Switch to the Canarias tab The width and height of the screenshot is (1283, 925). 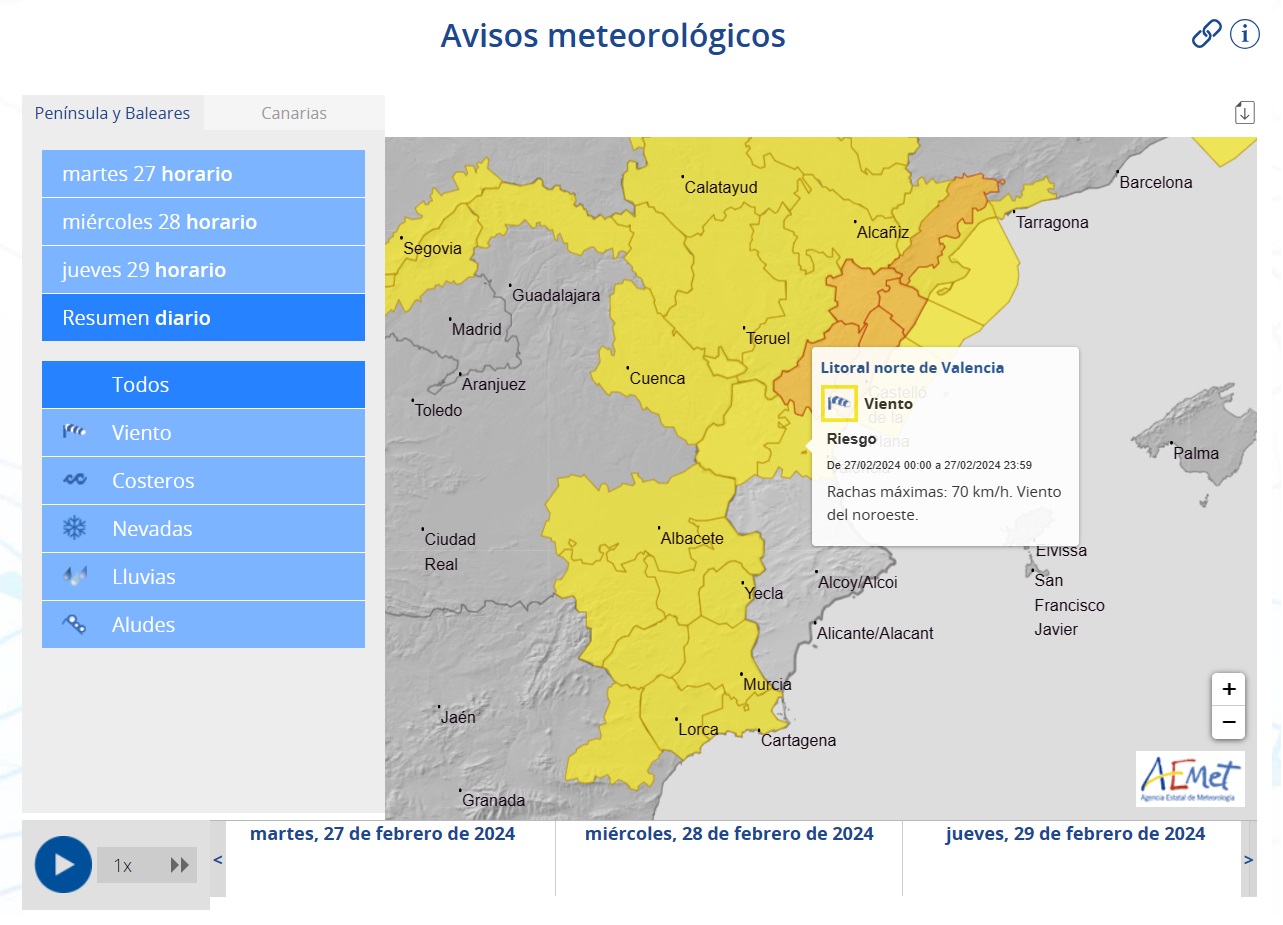293,113
